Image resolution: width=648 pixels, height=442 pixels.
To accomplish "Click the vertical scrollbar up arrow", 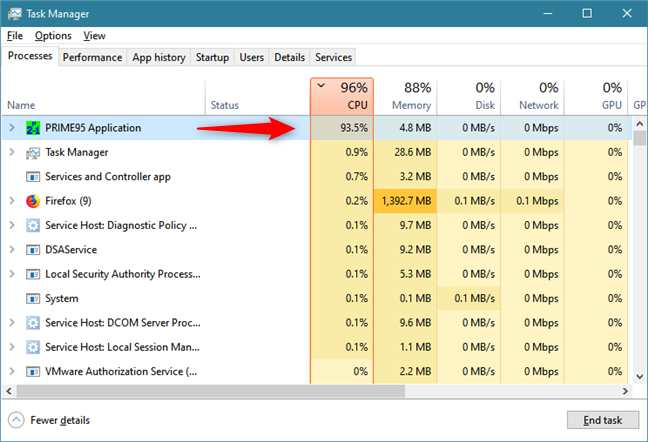I will pyautogui.click(x=639, y=124).
